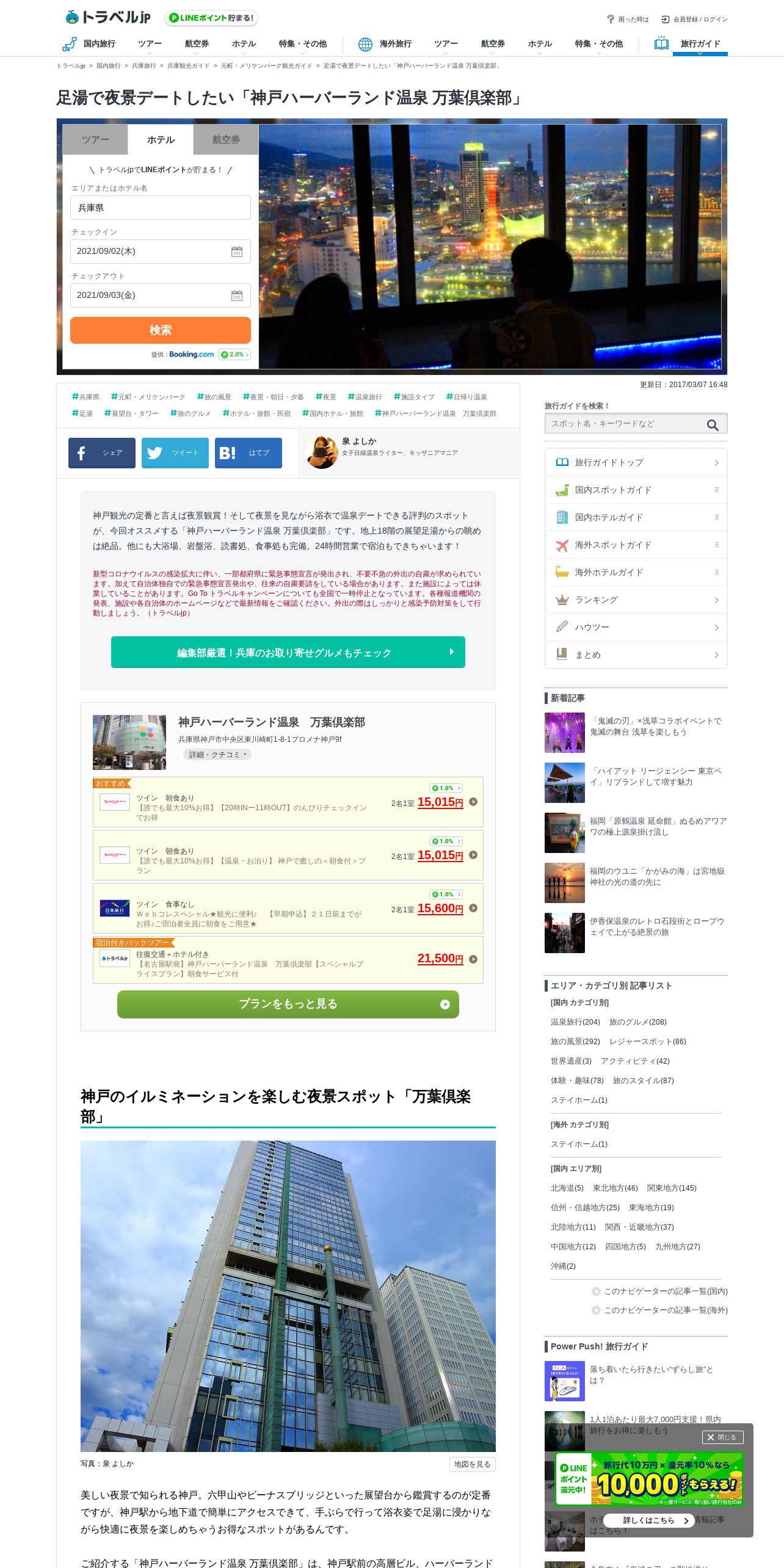The image size is (784, 1568).
Task: Open 関西・近畿地方(37) area link
Action: (x=639, y=1227)
